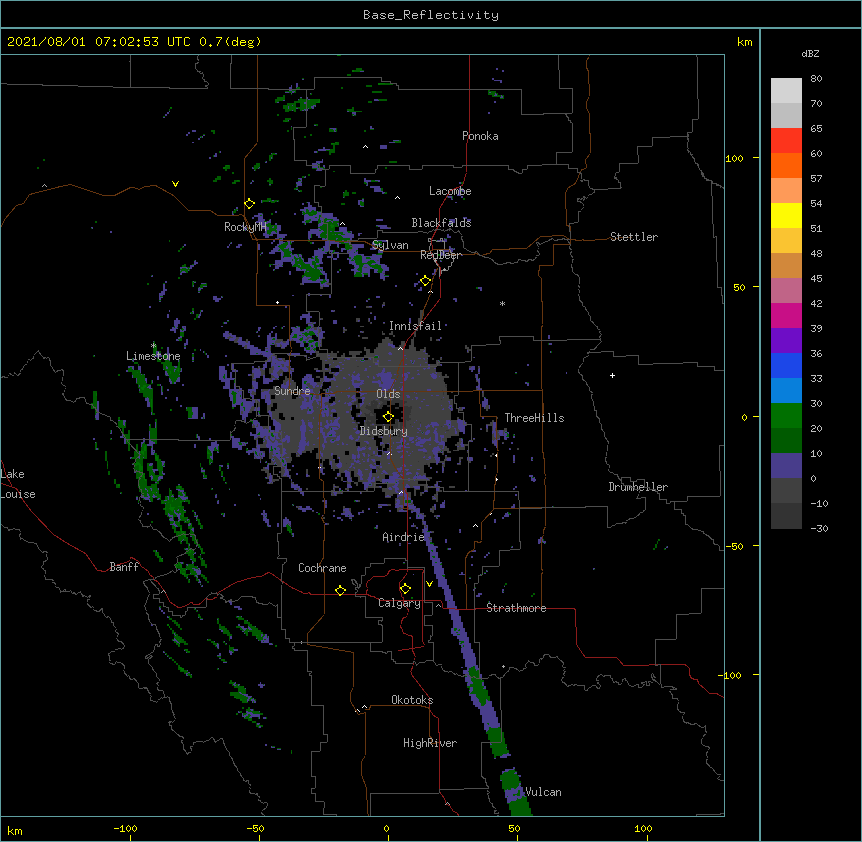Select the yellow diamond marker below Cochrane
The image size is (862, 842).
point(340,590)
